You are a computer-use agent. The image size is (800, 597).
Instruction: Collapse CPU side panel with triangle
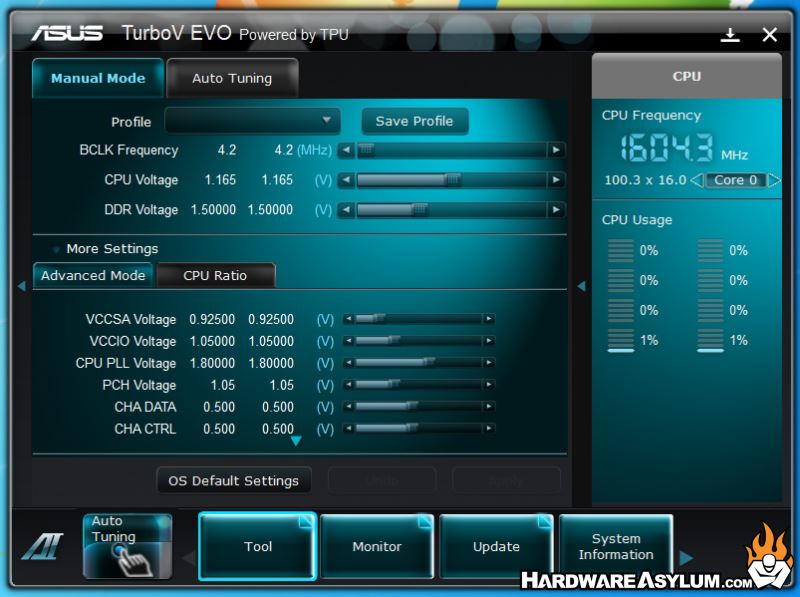pyautogui.click(x=581, y=286)
